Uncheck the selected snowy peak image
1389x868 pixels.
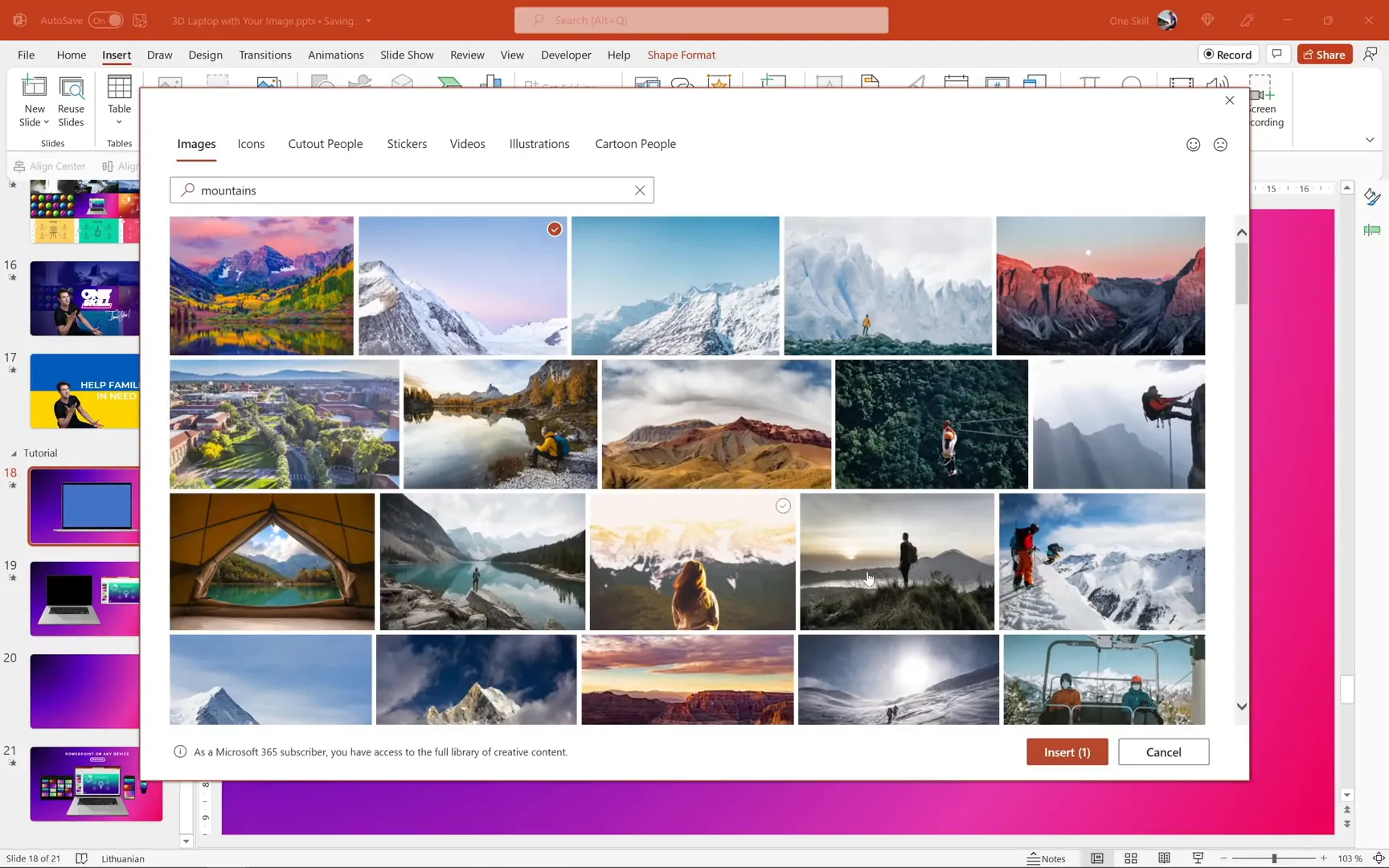pyautogui.click(x=555, y=229)
